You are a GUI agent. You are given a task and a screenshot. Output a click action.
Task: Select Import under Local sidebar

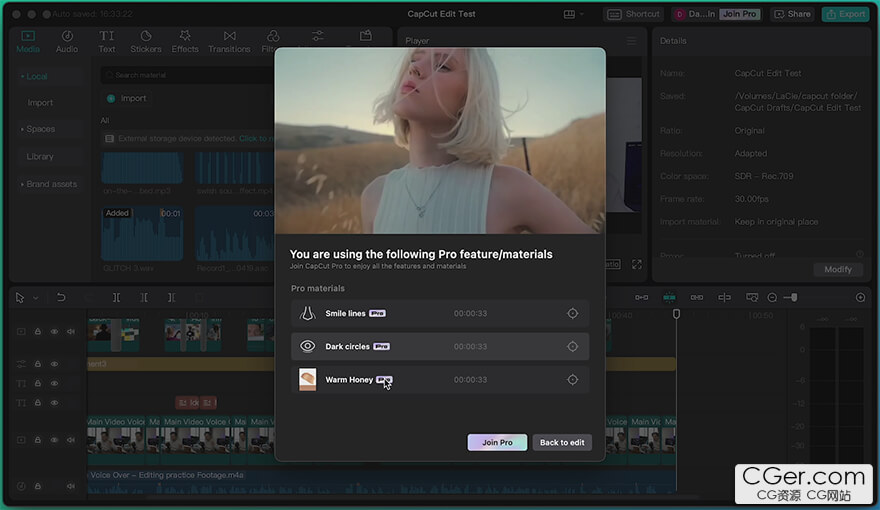(40, 103)
